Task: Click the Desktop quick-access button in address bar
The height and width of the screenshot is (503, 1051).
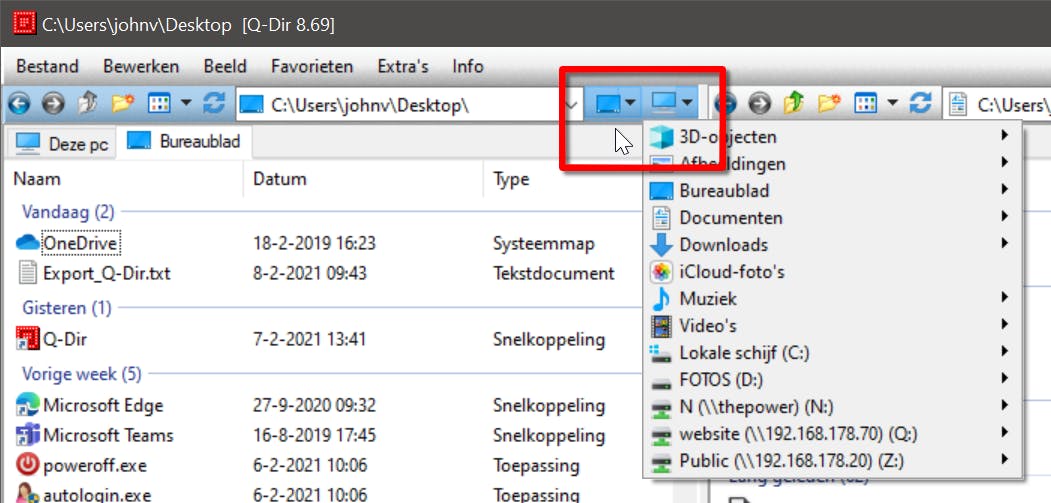Action: coord(608,104)
